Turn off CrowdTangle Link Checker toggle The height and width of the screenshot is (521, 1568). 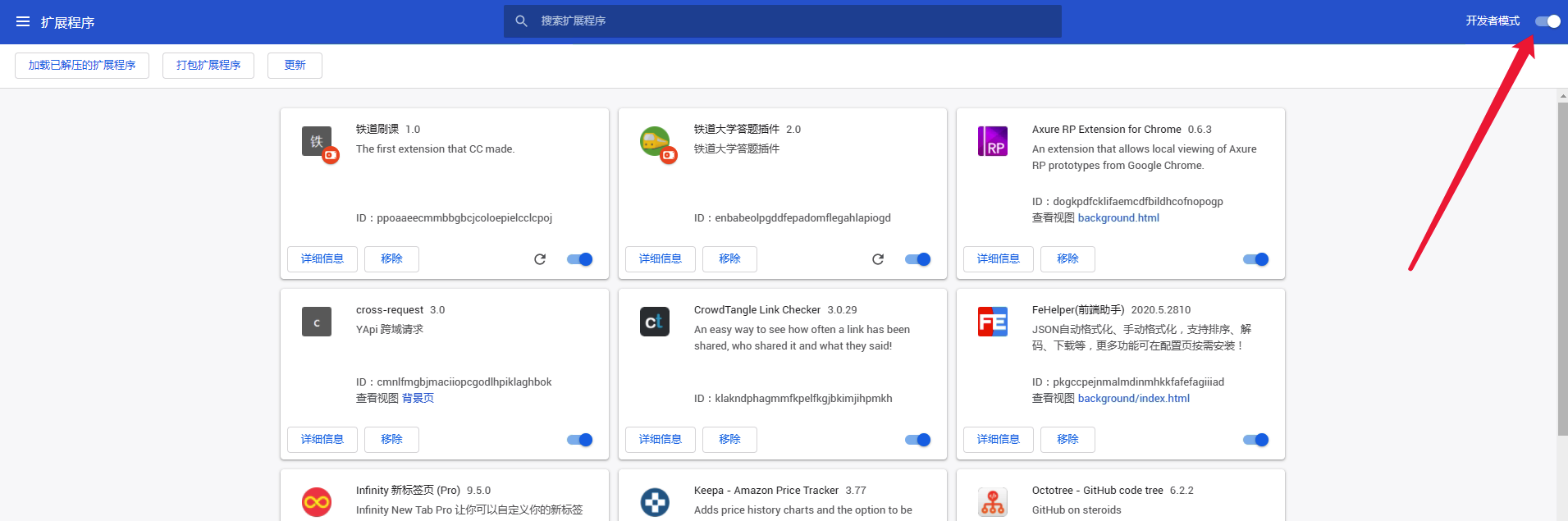click(x=917, y=440)
